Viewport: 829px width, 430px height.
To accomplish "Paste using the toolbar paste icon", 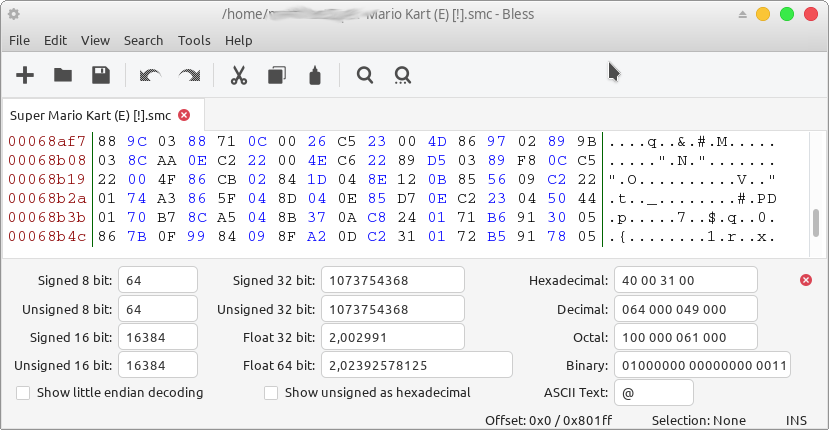I will 315,75.
